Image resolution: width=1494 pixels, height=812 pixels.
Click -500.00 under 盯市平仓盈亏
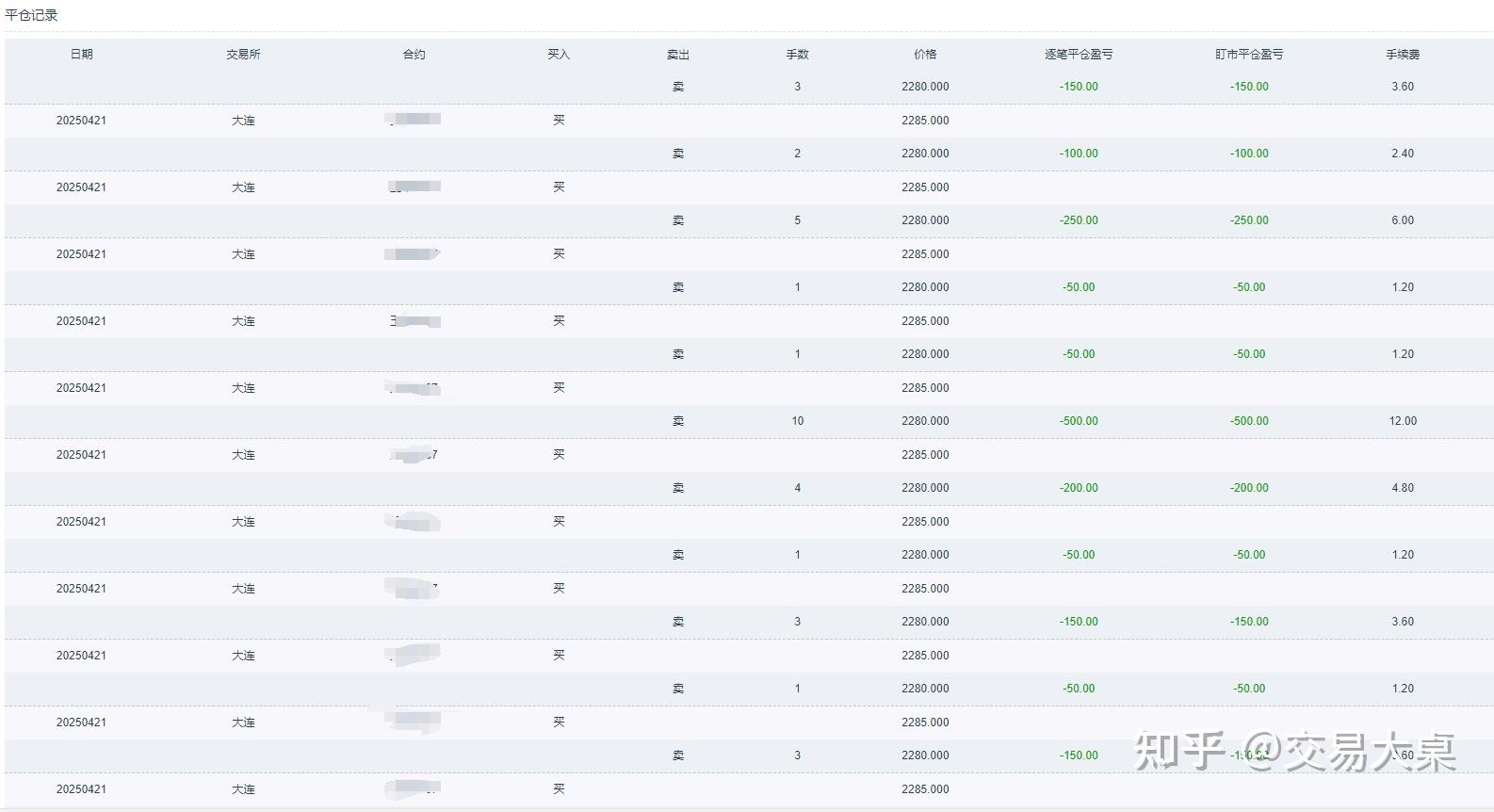coord(1249,421)
